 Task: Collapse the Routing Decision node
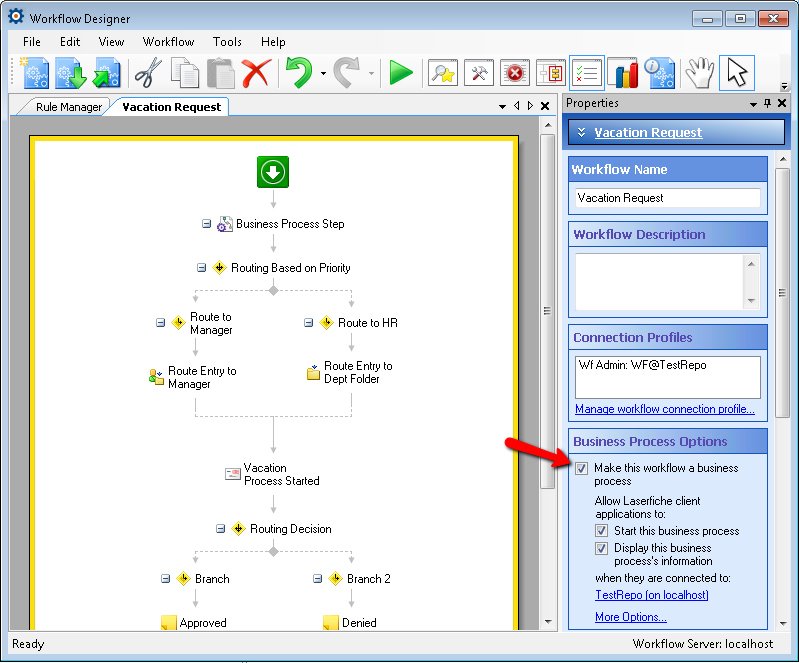220,529
